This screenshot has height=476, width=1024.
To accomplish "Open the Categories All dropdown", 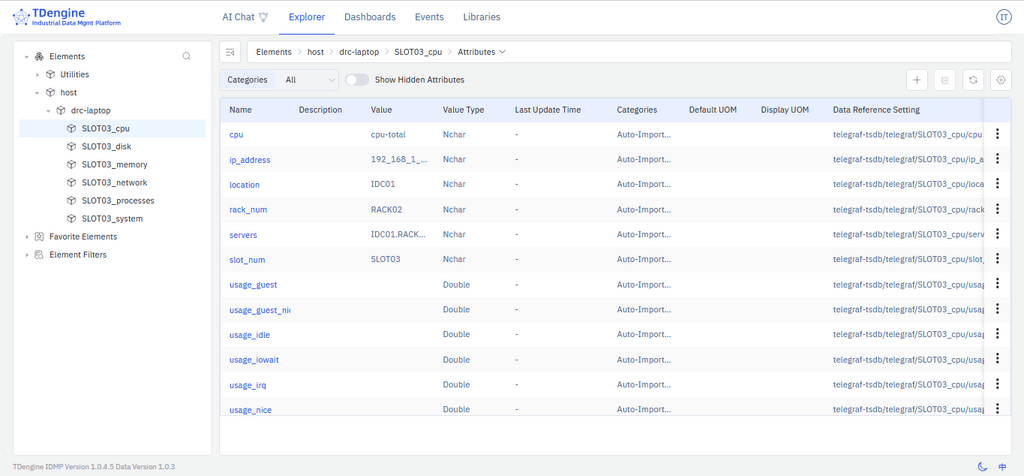I will [x=310, y=80].
